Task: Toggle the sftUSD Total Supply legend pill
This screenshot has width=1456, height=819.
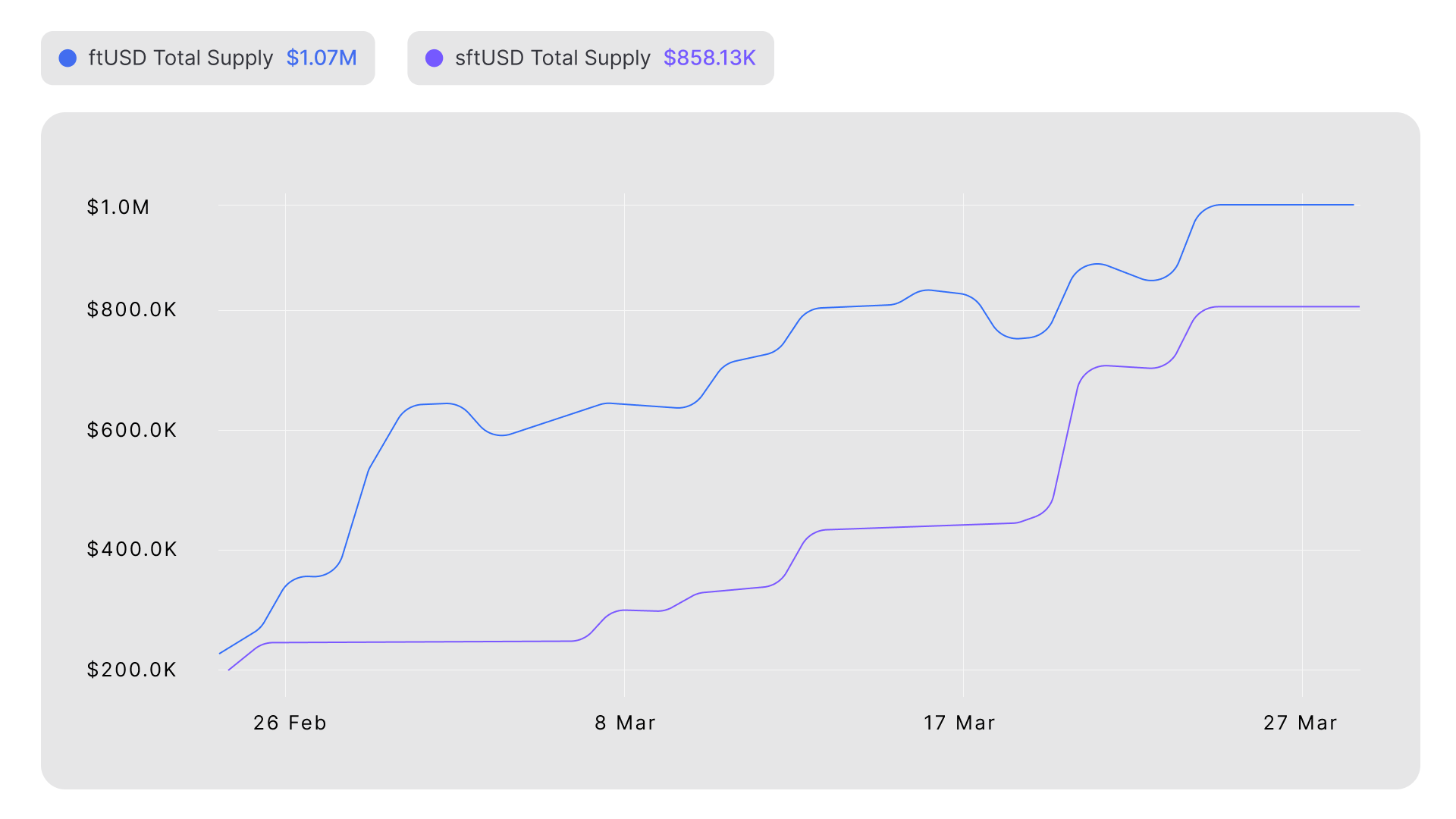Action: [x=590, y=58]
